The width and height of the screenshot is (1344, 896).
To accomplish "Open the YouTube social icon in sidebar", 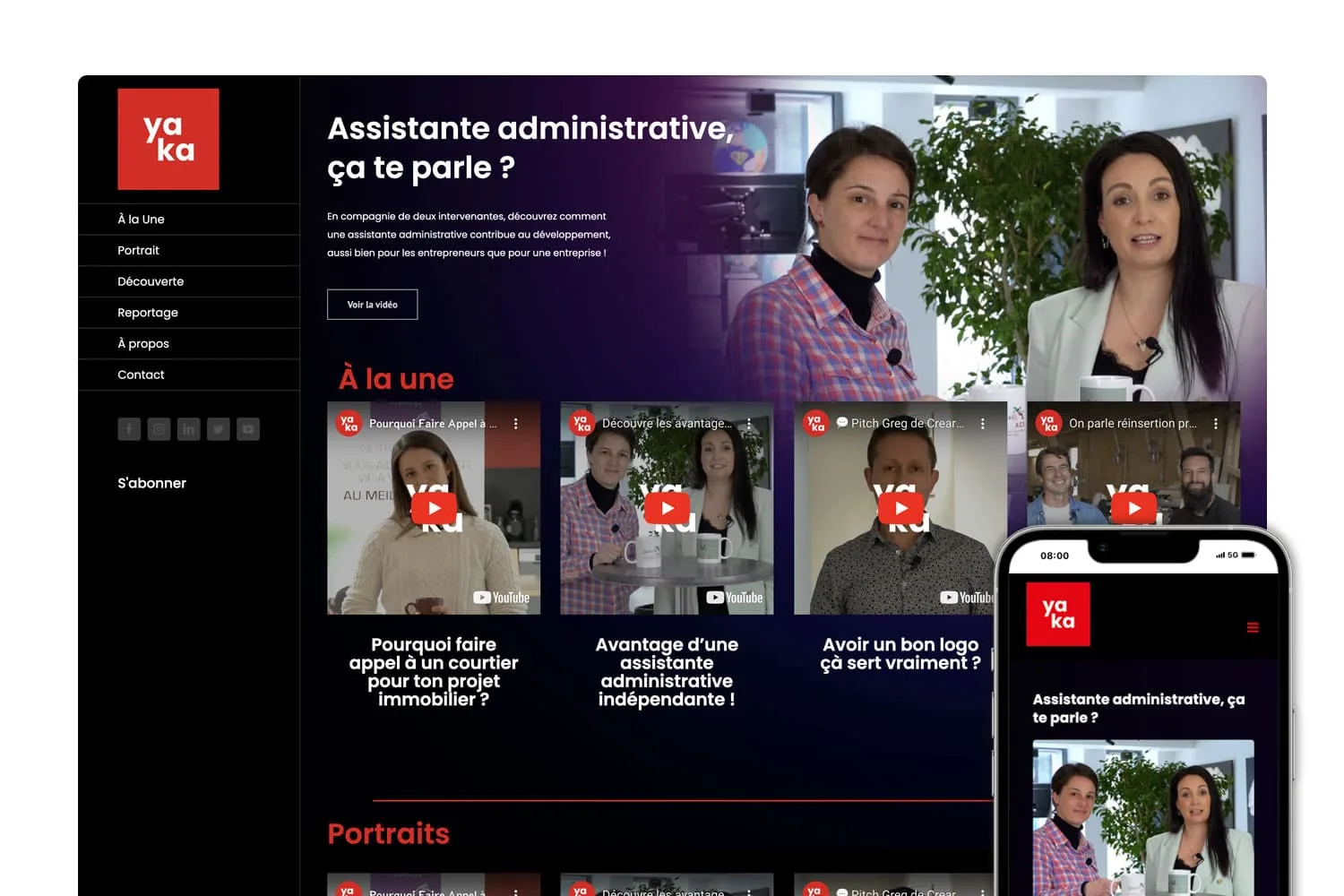I will tap(248, 429).
